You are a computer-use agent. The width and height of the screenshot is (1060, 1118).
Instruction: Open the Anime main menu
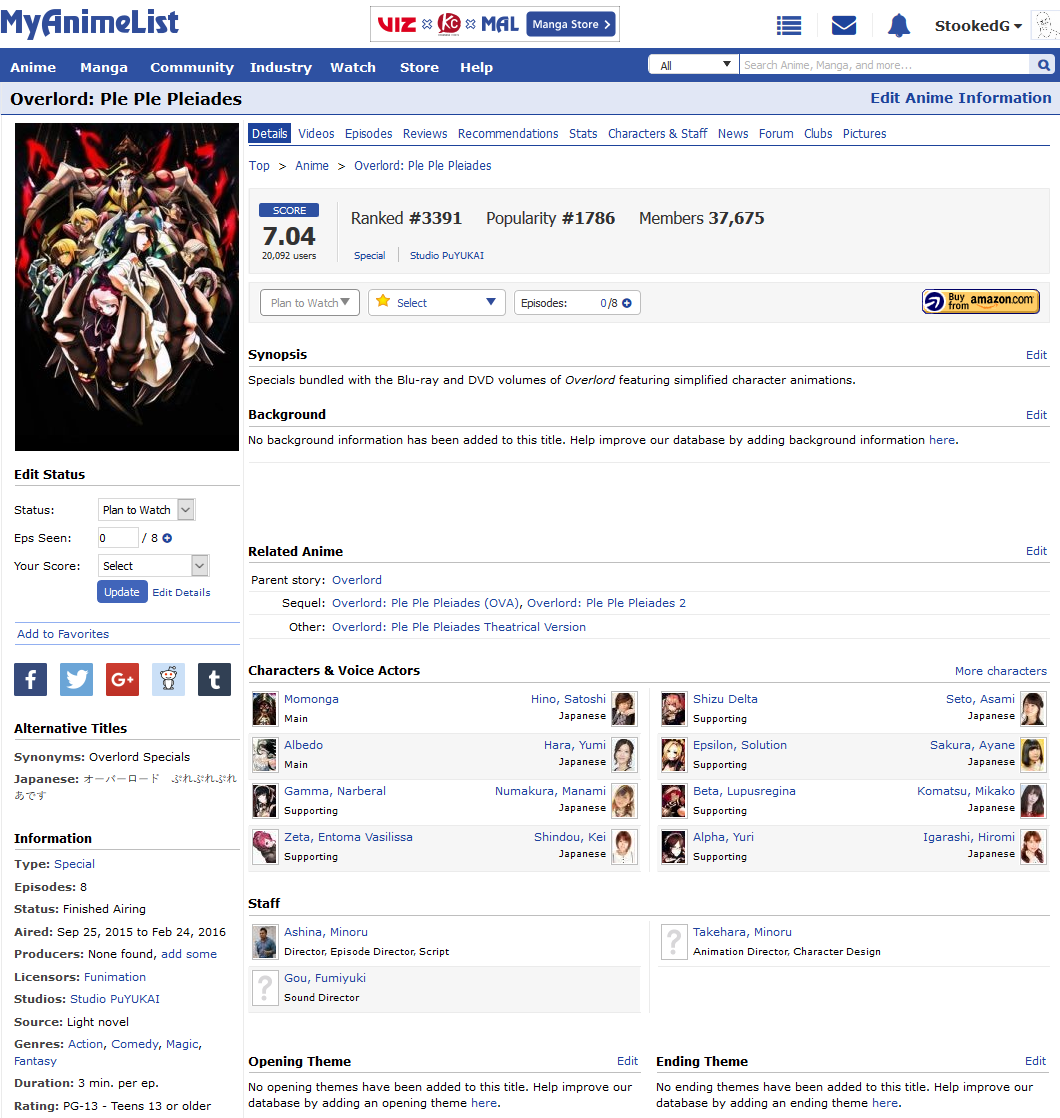tap(33, 68)
